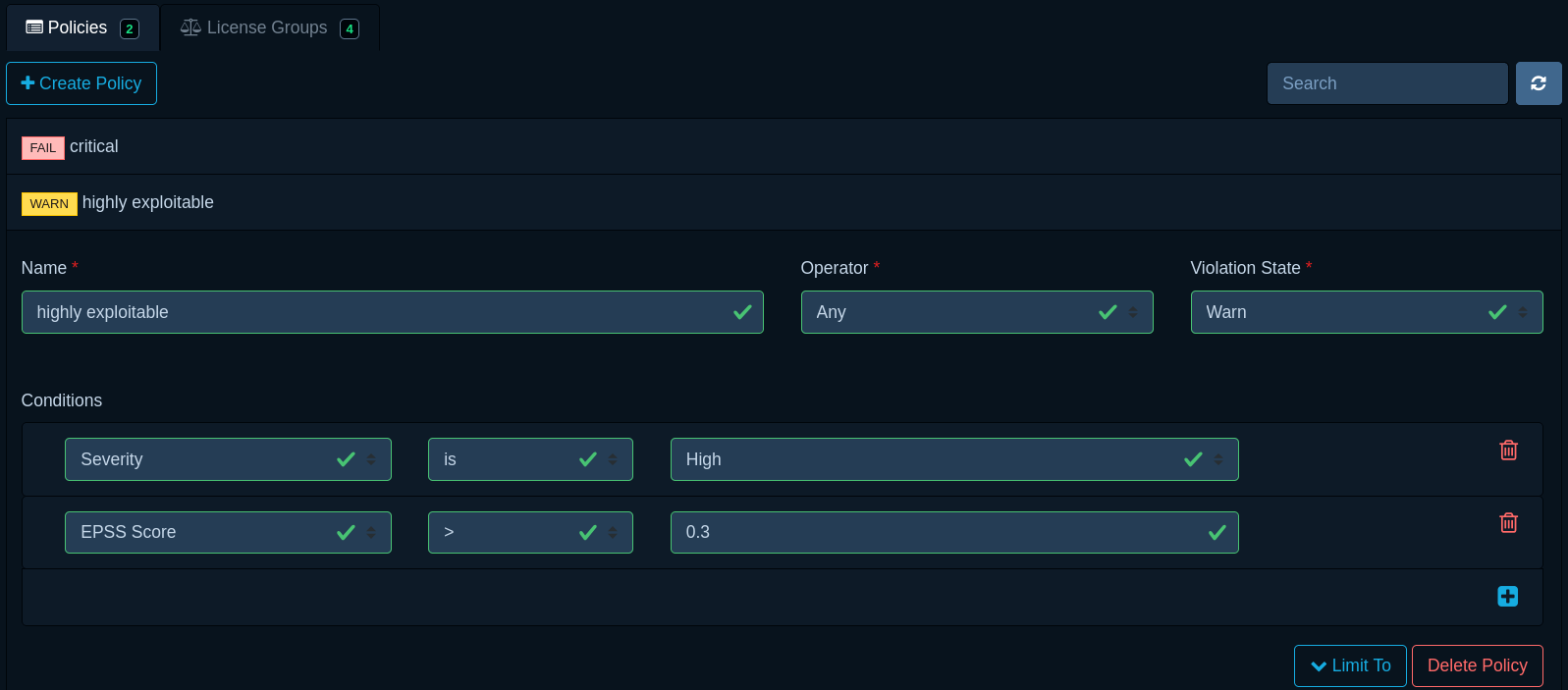Delete the EPSS Score condition with trash icon
Image resolution: width=1568 pixels, height=690 pixels.
[x=1509, y=522]
